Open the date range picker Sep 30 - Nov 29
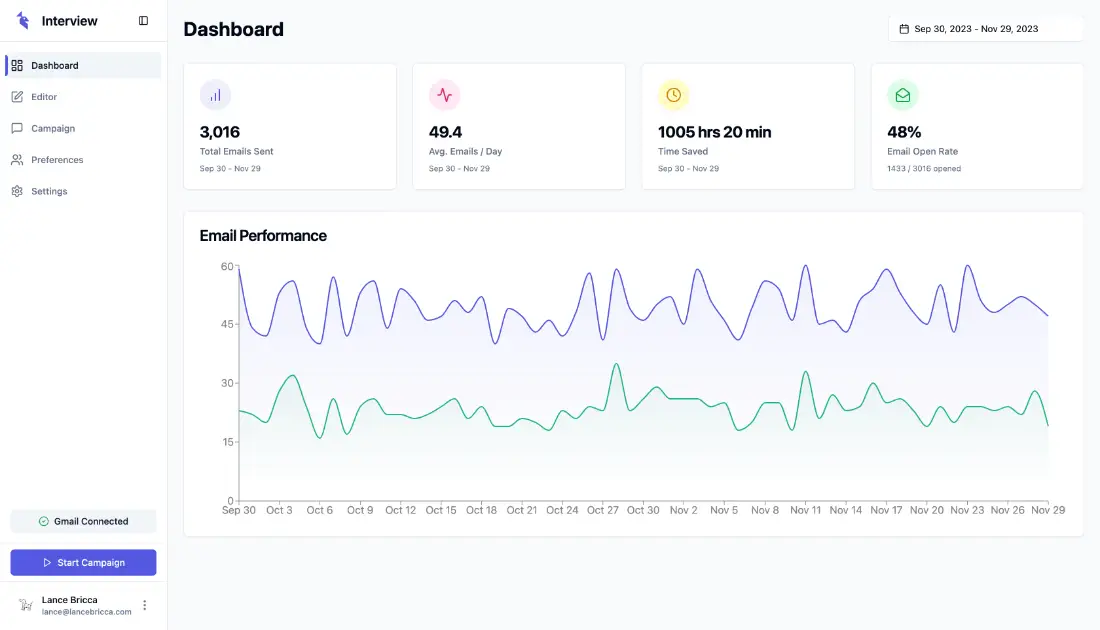Screen dimensions: 1100x630 tap(985, 29)
